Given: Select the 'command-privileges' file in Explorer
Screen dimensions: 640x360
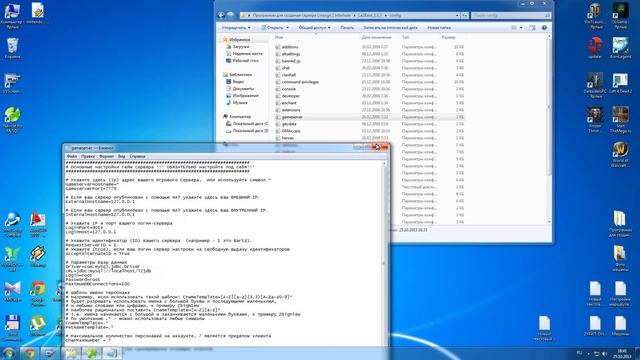Looking at the screenshot, I should tap(300, 82).
